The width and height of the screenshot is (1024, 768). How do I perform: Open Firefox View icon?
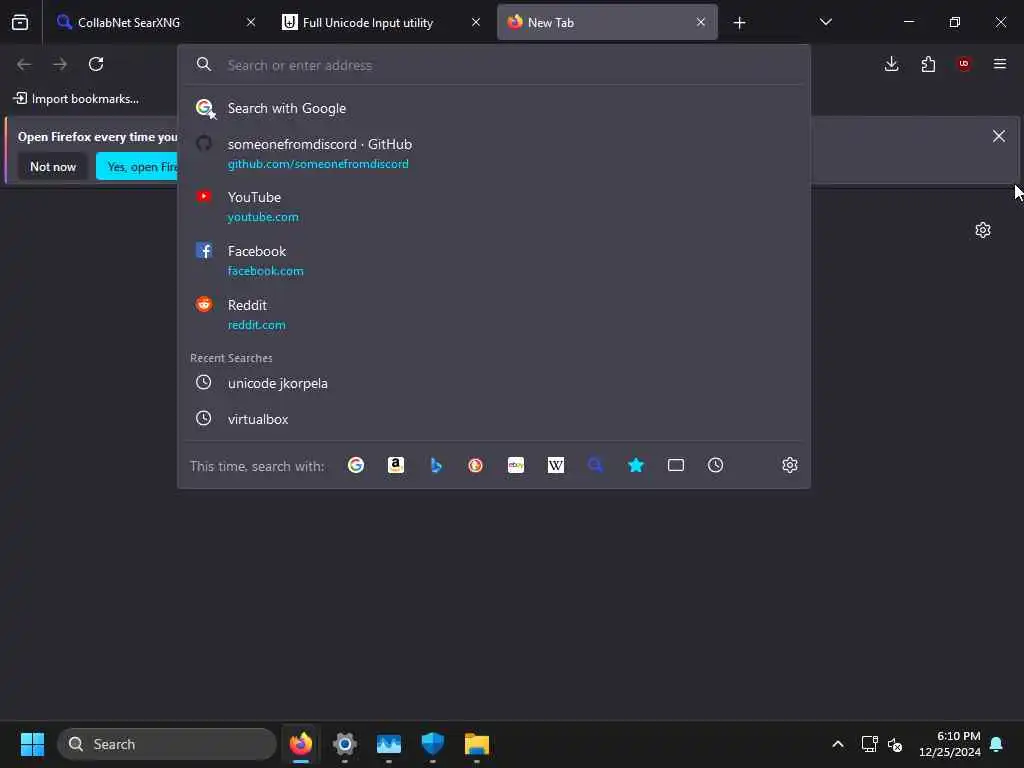[x=20, y=22]
